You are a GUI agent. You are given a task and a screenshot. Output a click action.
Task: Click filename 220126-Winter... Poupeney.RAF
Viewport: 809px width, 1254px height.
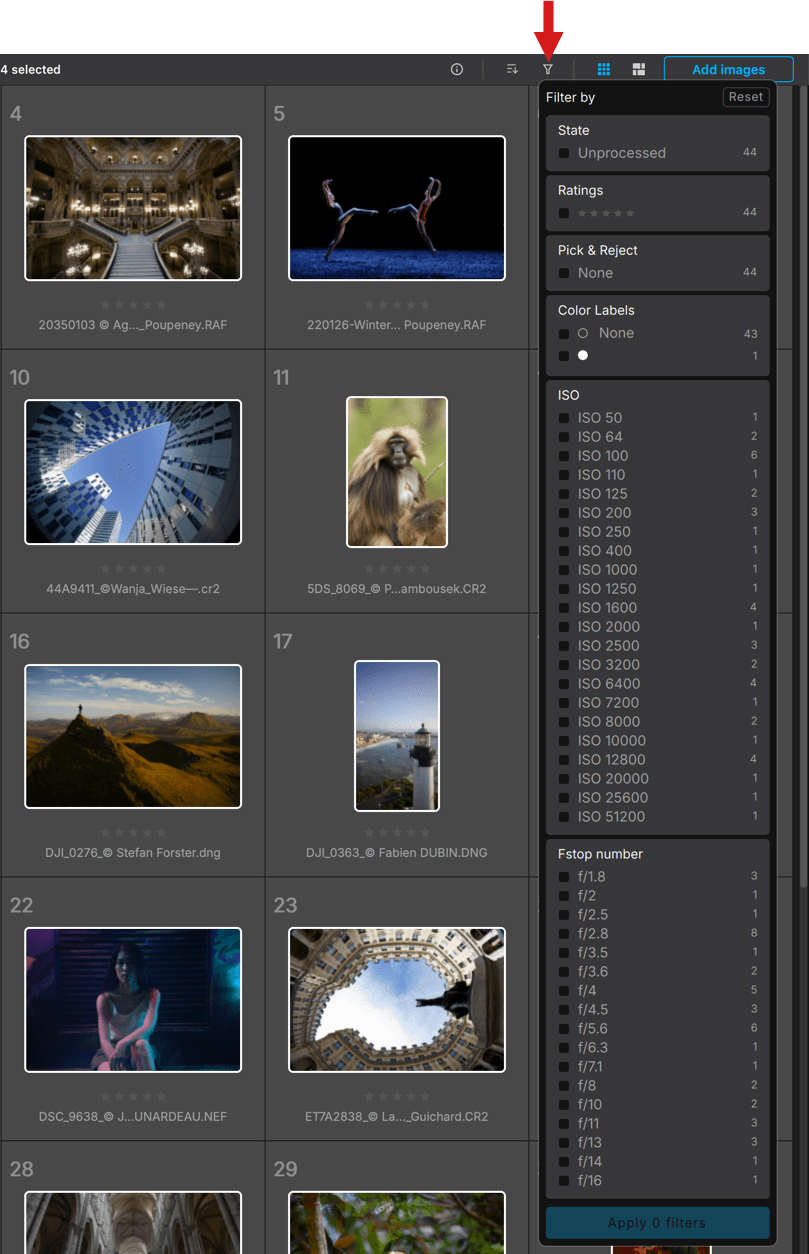(397, 325)
